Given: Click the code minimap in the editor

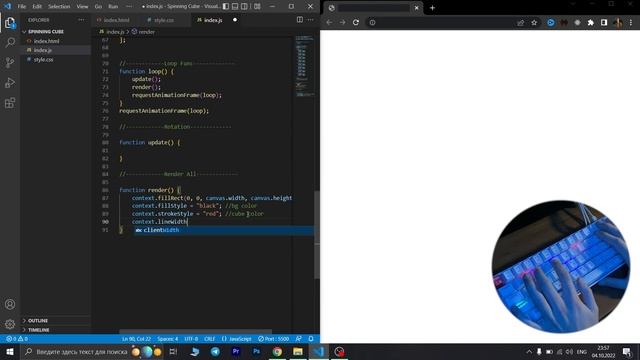Looking at the screenshot, I should pos(305,67).
